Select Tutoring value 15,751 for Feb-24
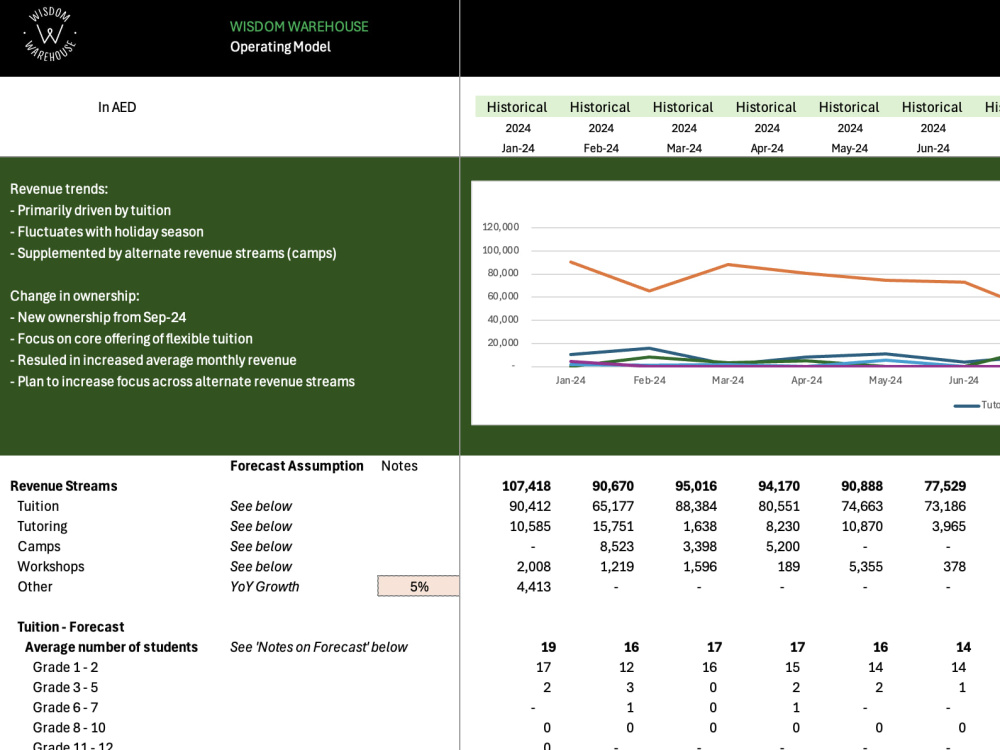The width and height of the screenshot is (1000, 750). pyautogui.click(x=613, y=526)
